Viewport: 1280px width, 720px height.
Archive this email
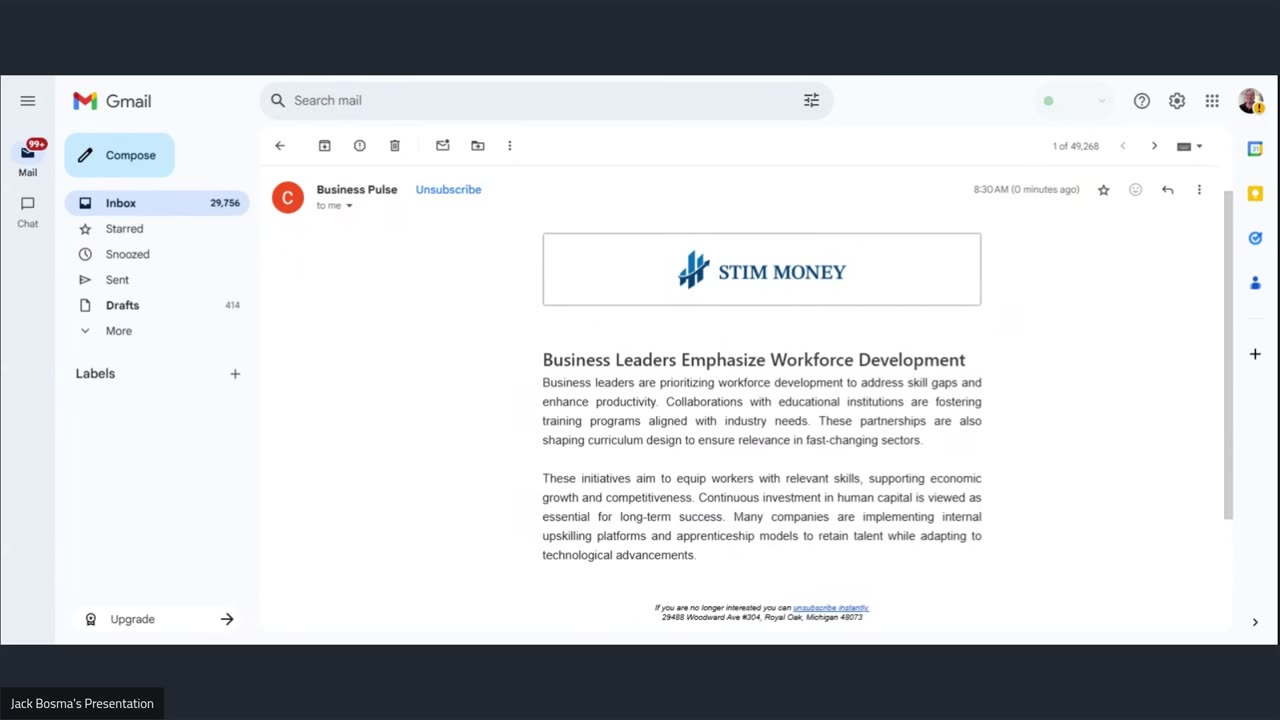point(325,146)
